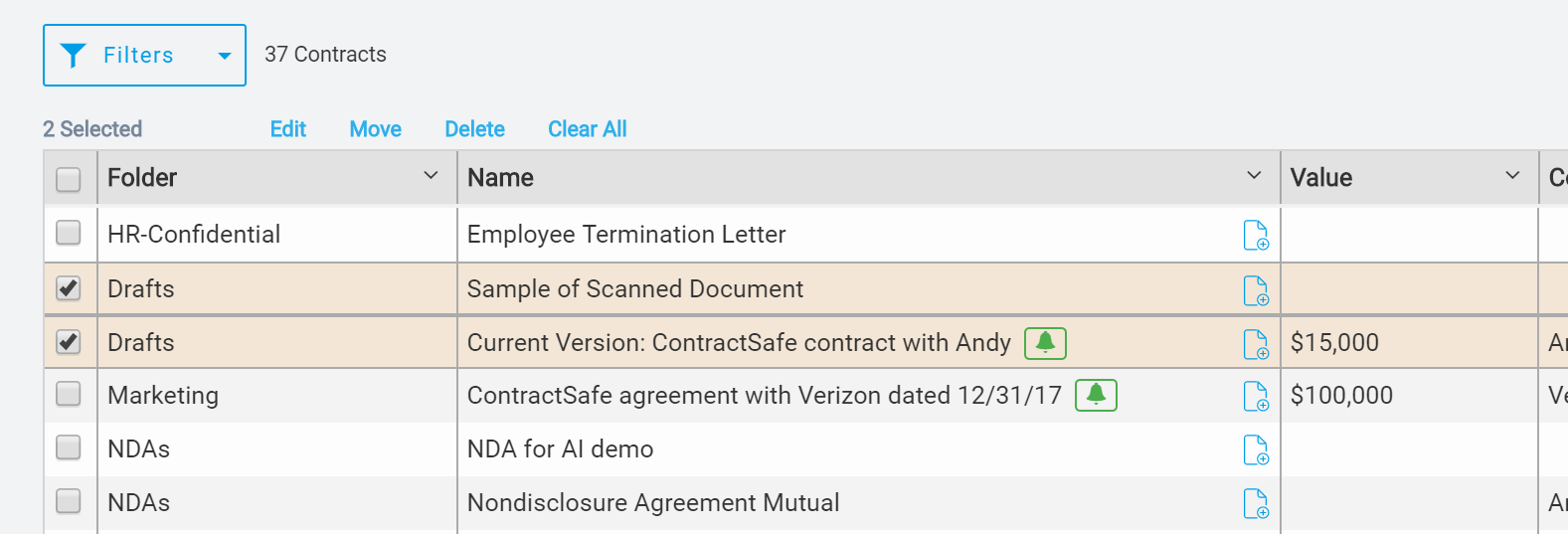
Task: Open the Name column sort chevron
Action: [1254, 175]
